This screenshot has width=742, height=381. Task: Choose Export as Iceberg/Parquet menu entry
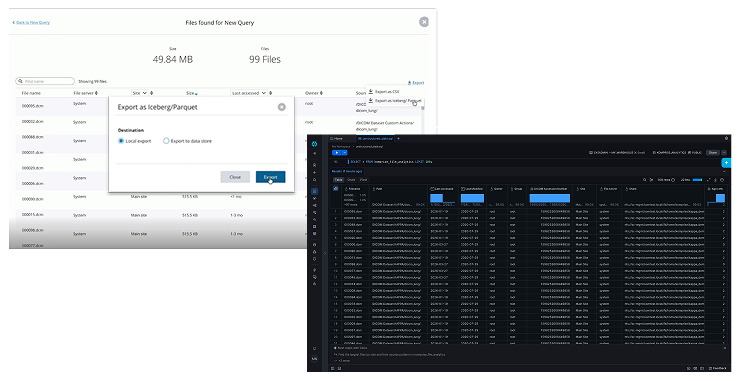(395, 101)
